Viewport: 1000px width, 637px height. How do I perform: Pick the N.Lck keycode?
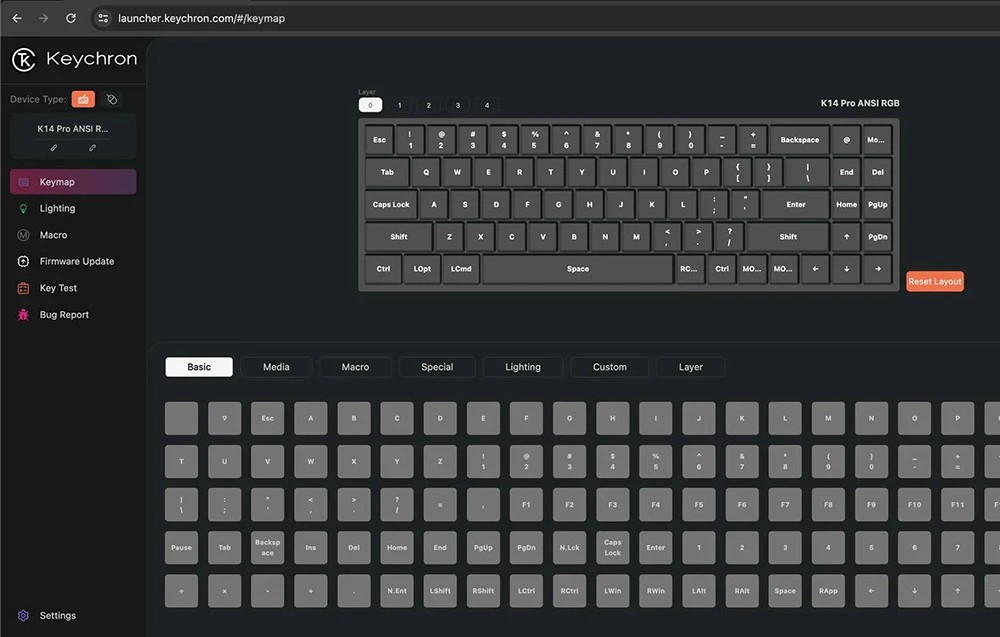coord(570,548)
